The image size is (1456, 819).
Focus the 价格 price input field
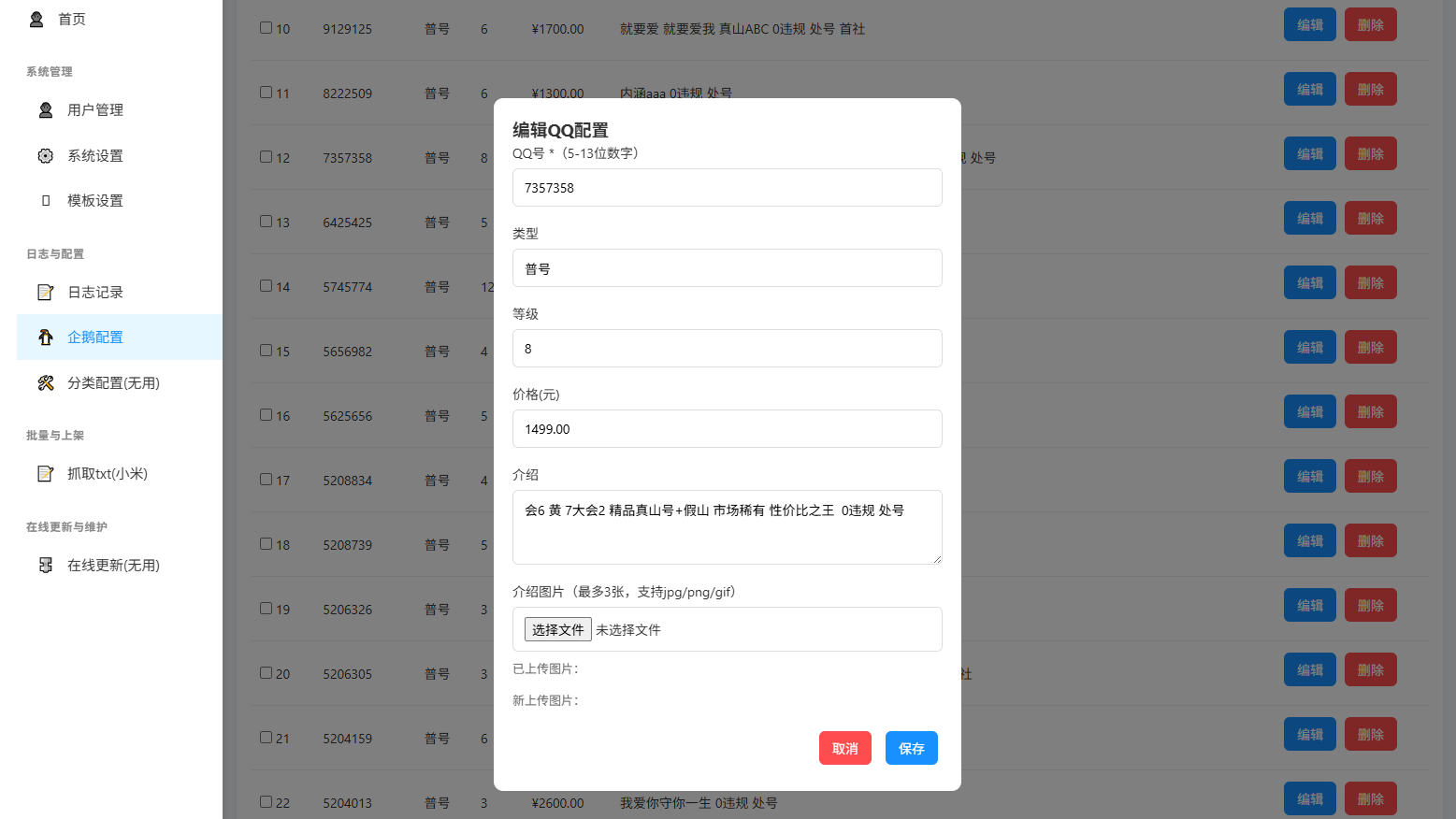coord(727,429)
